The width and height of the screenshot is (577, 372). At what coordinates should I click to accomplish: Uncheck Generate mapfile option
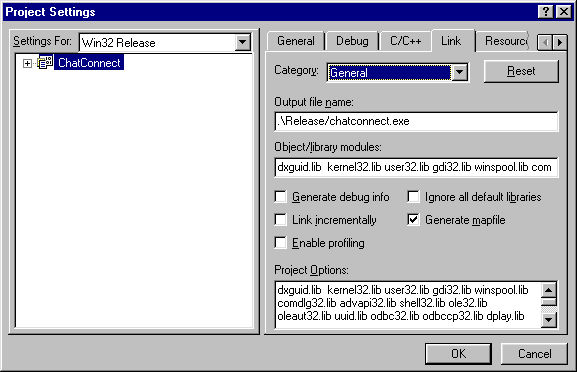pyautogui.click(x=413, y=220)
